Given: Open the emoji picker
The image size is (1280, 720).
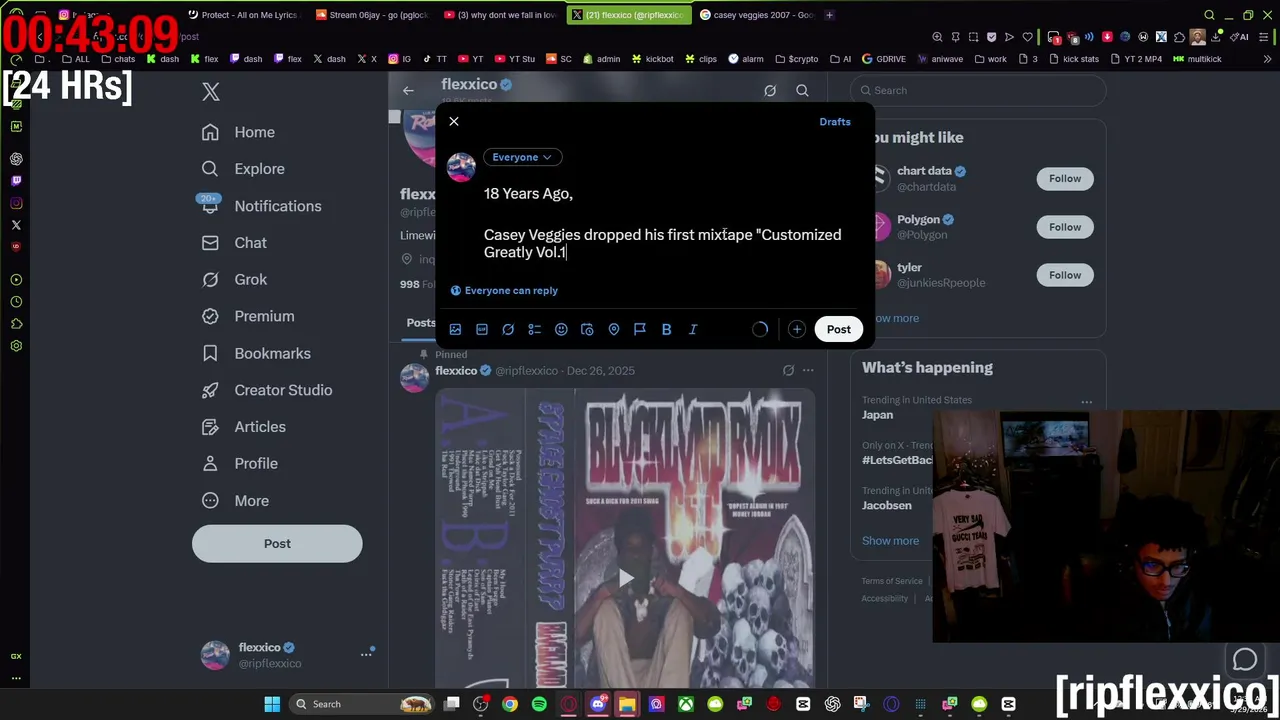Looking at the screenshot, I should point(561,329).
